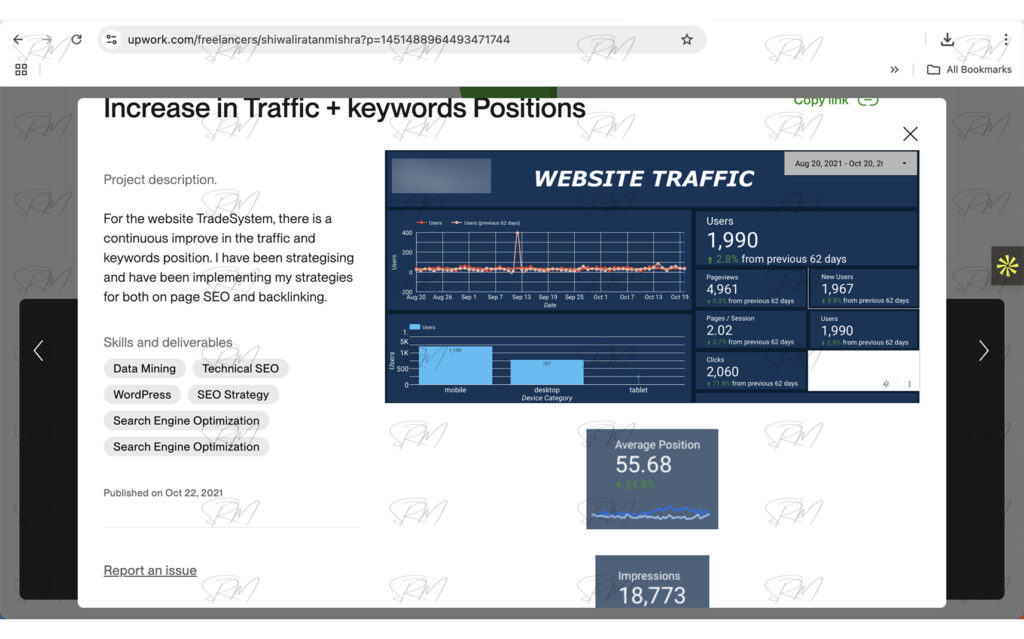Go to previous portfolio item arrow
Screen dimensions: 1024x639
(x=39, y=351)
